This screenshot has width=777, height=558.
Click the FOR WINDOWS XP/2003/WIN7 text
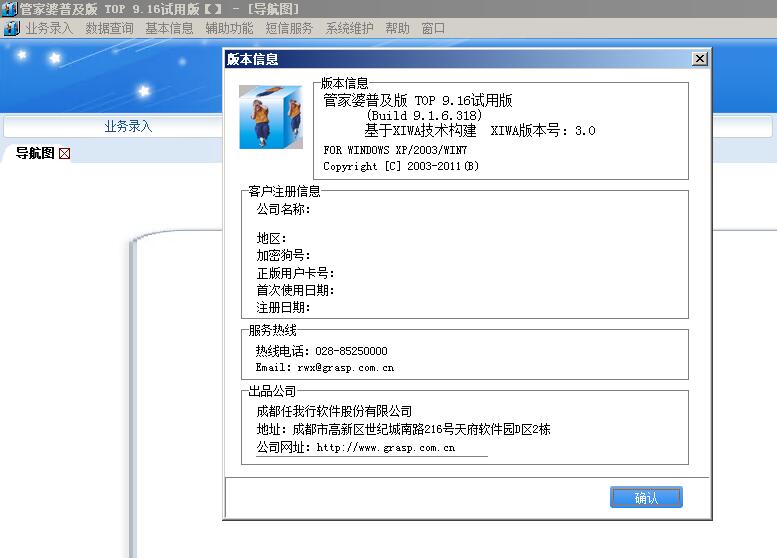point(395,150)
